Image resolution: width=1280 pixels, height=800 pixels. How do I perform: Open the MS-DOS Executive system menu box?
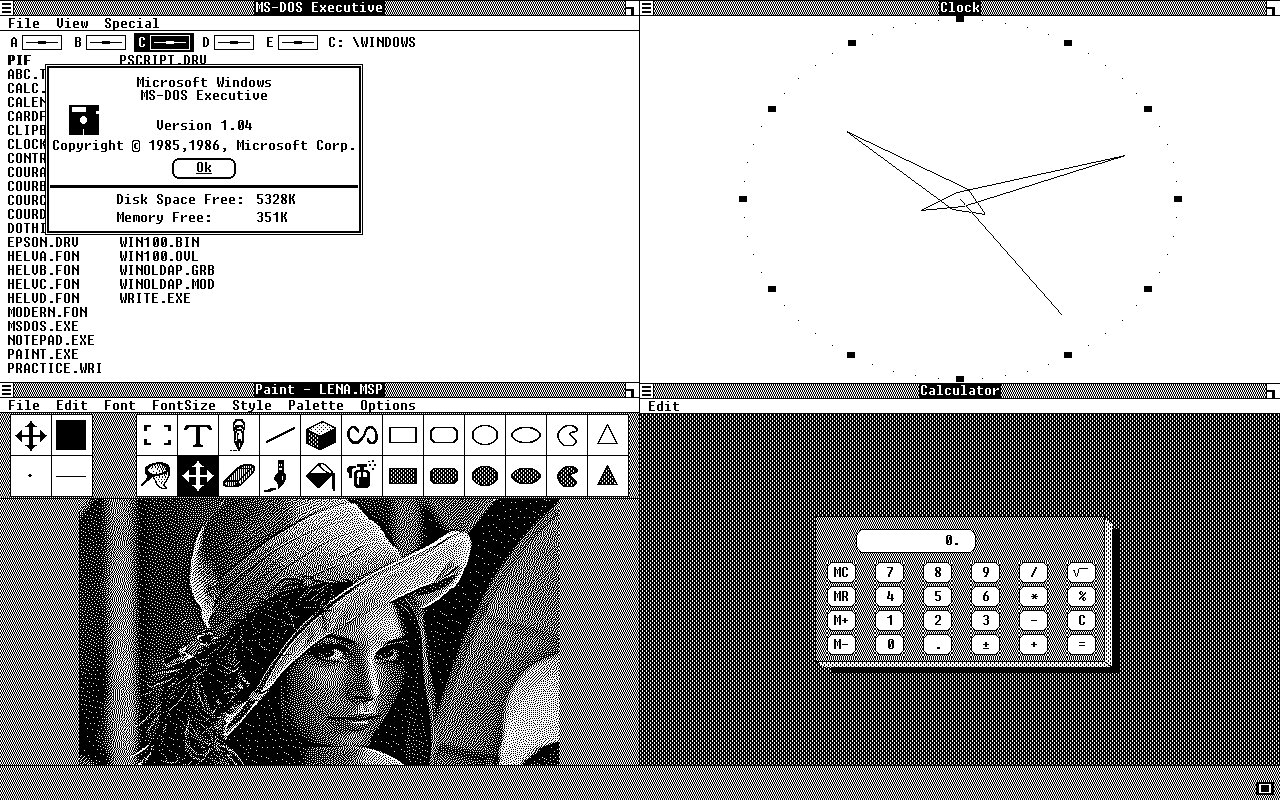6,8
